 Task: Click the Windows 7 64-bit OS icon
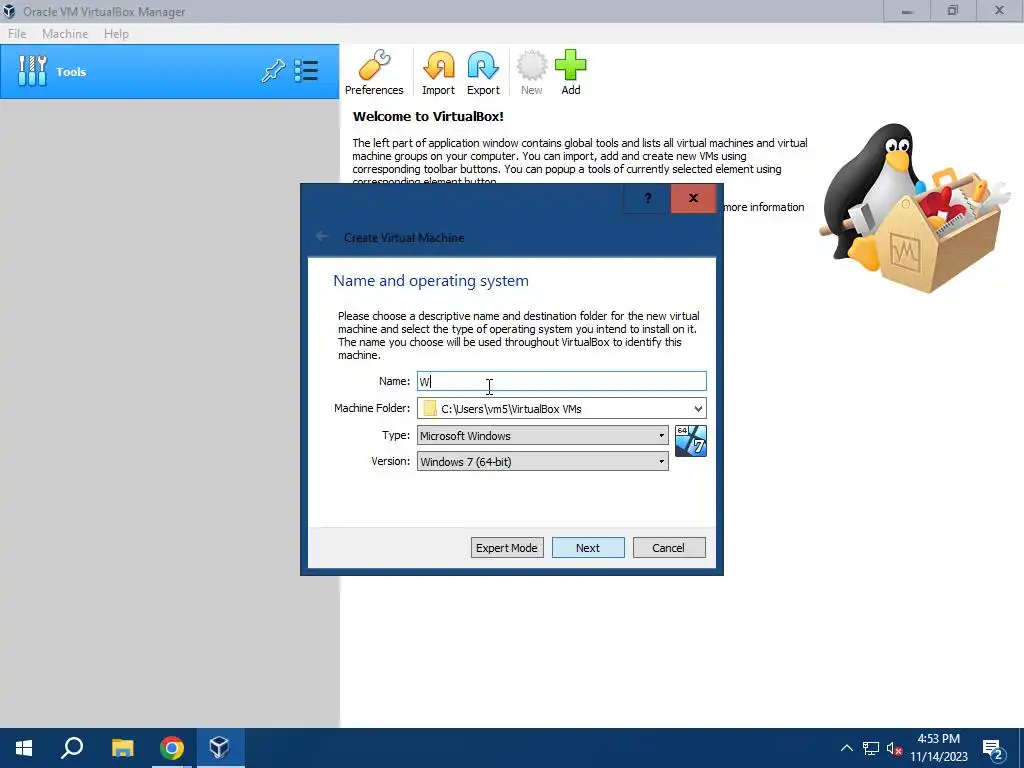point(690,441)
